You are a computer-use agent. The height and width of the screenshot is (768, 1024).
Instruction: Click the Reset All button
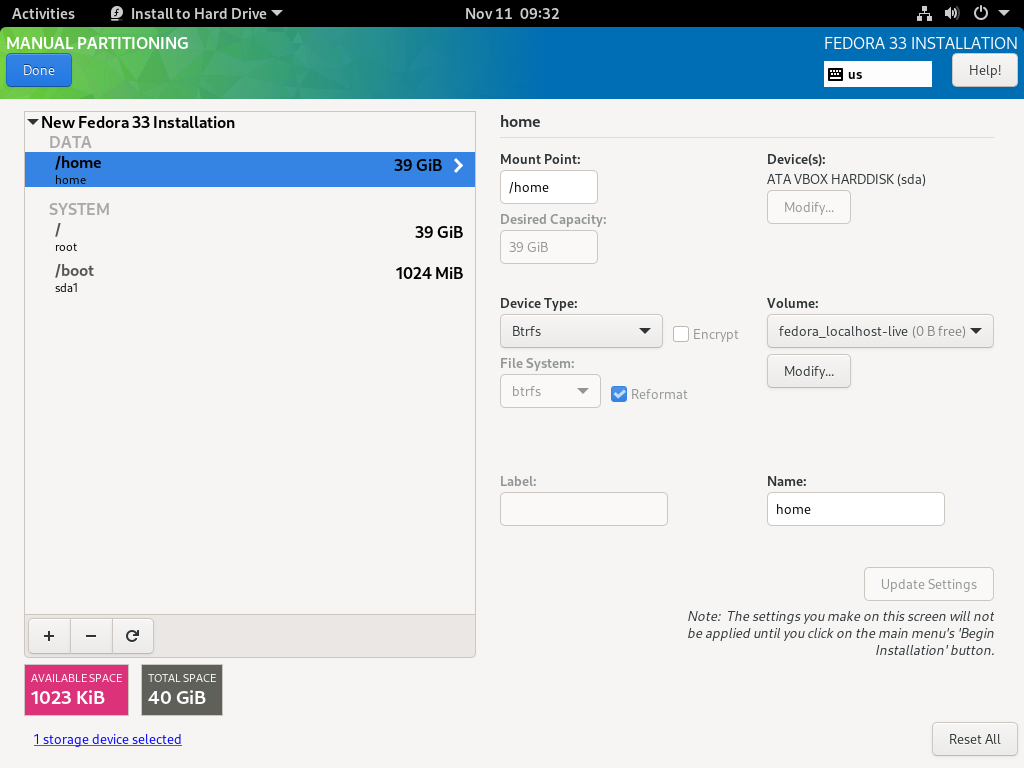coord(974,739)
